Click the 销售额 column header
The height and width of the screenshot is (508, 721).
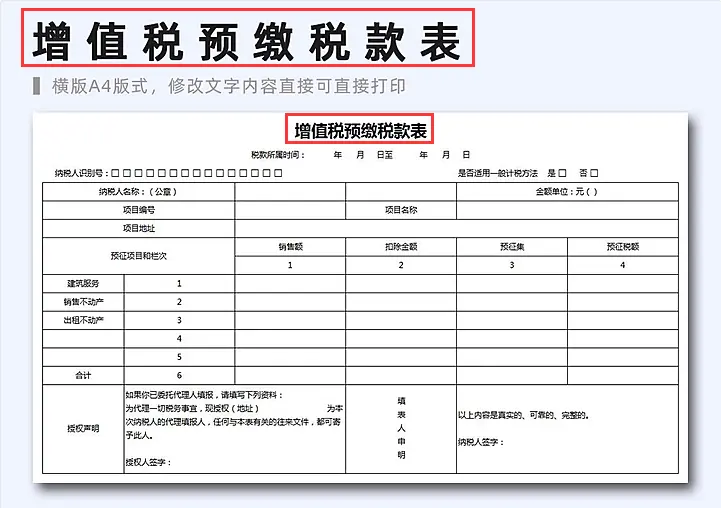290,246
